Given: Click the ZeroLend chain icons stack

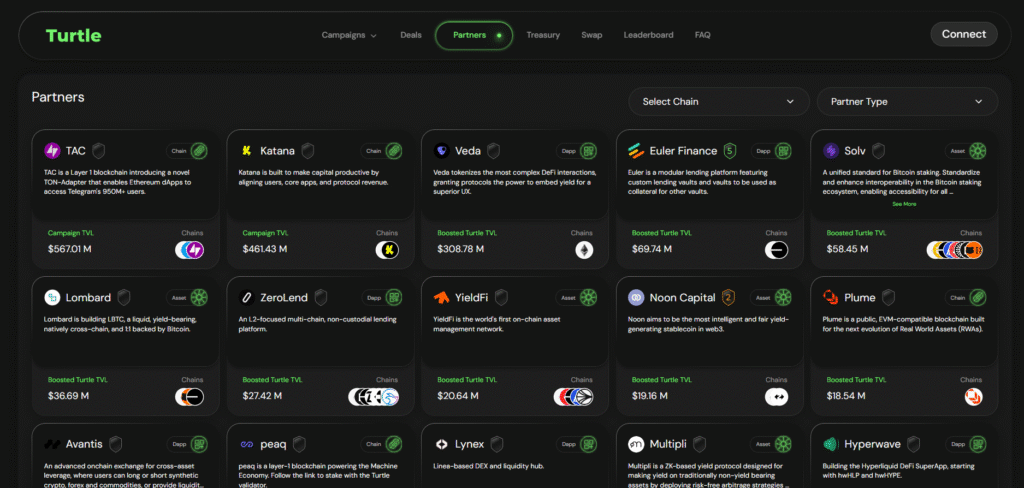Looking at the screenshot, I should click(374, 397).
